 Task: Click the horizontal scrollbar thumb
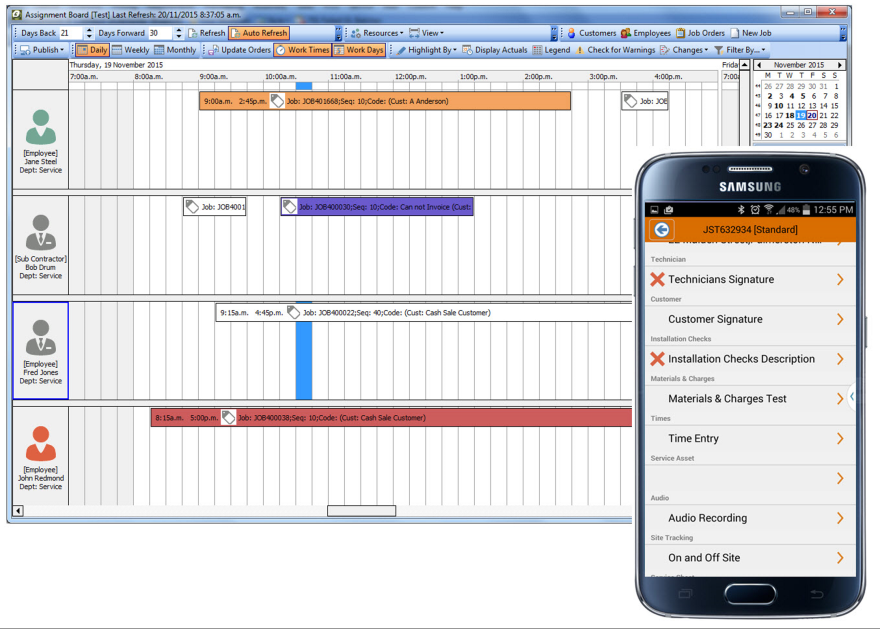pos(361,511)
